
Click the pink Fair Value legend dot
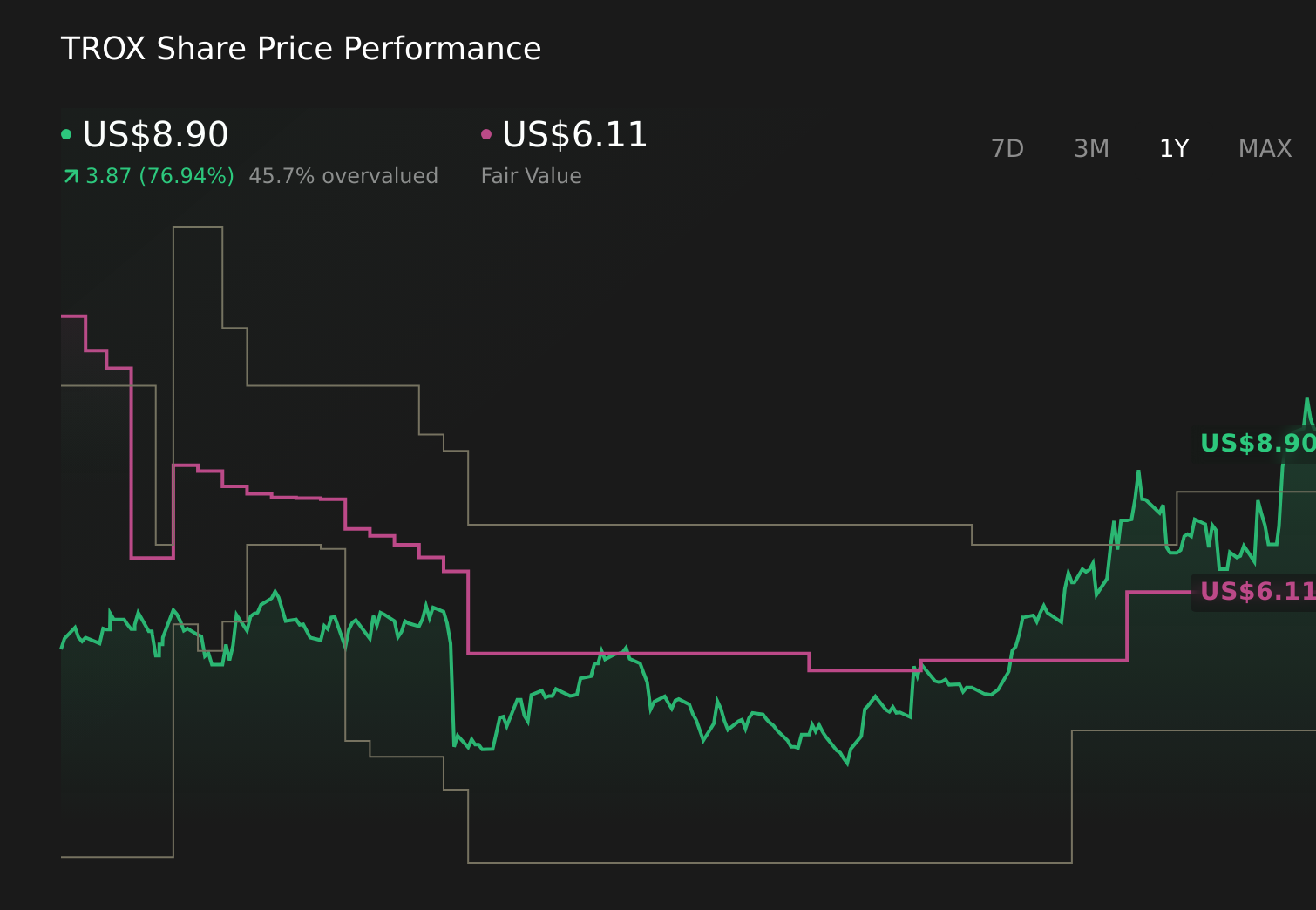tap(488, 133)
